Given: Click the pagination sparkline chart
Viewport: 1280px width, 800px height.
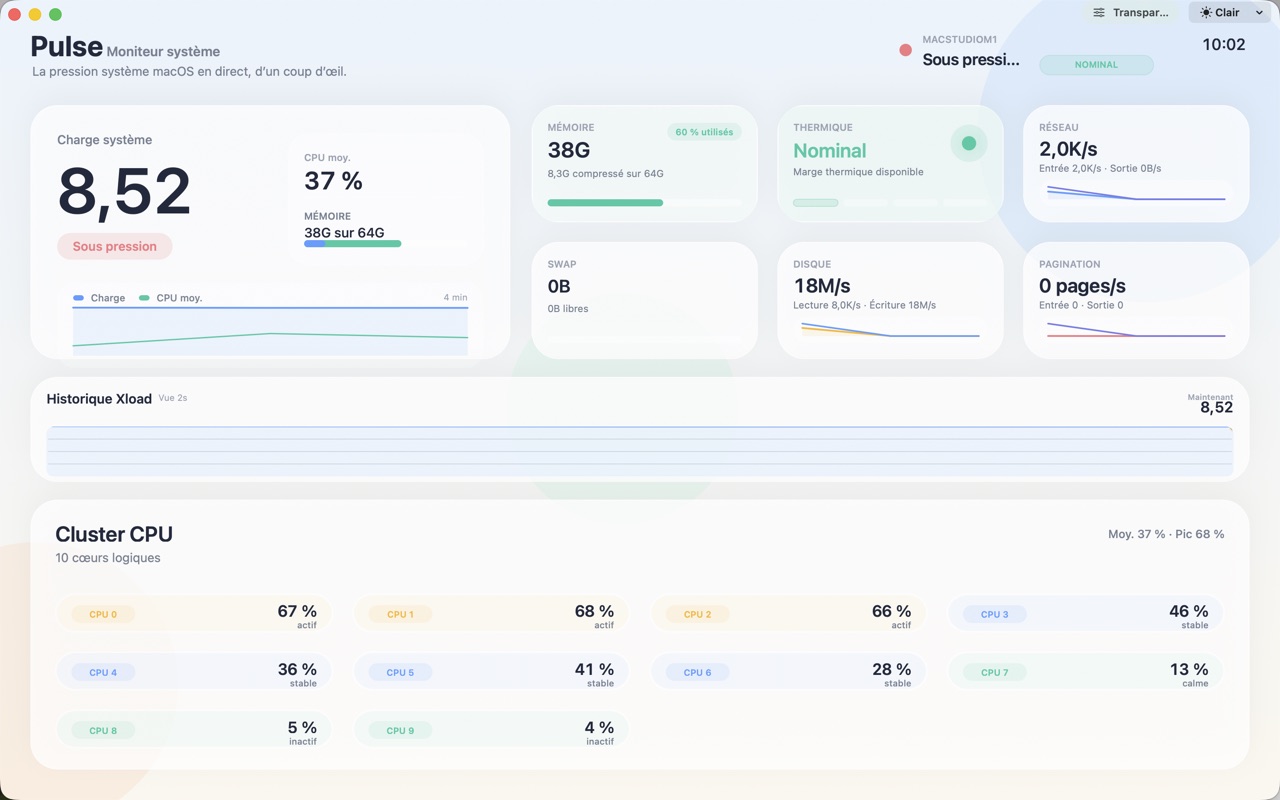Looking at the screenshot, I should point(1136,330).
